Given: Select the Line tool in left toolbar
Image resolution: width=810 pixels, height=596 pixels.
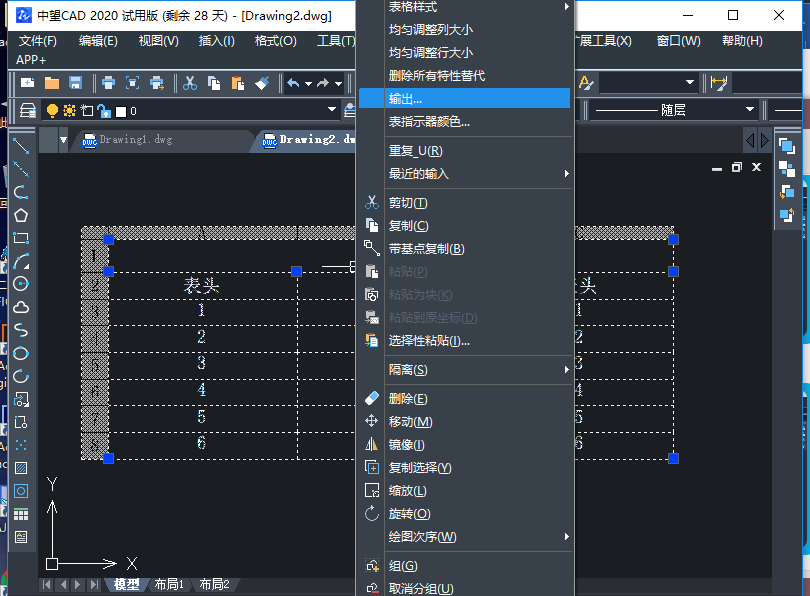Looking at the screenshot, I should (x=20, y=146).
